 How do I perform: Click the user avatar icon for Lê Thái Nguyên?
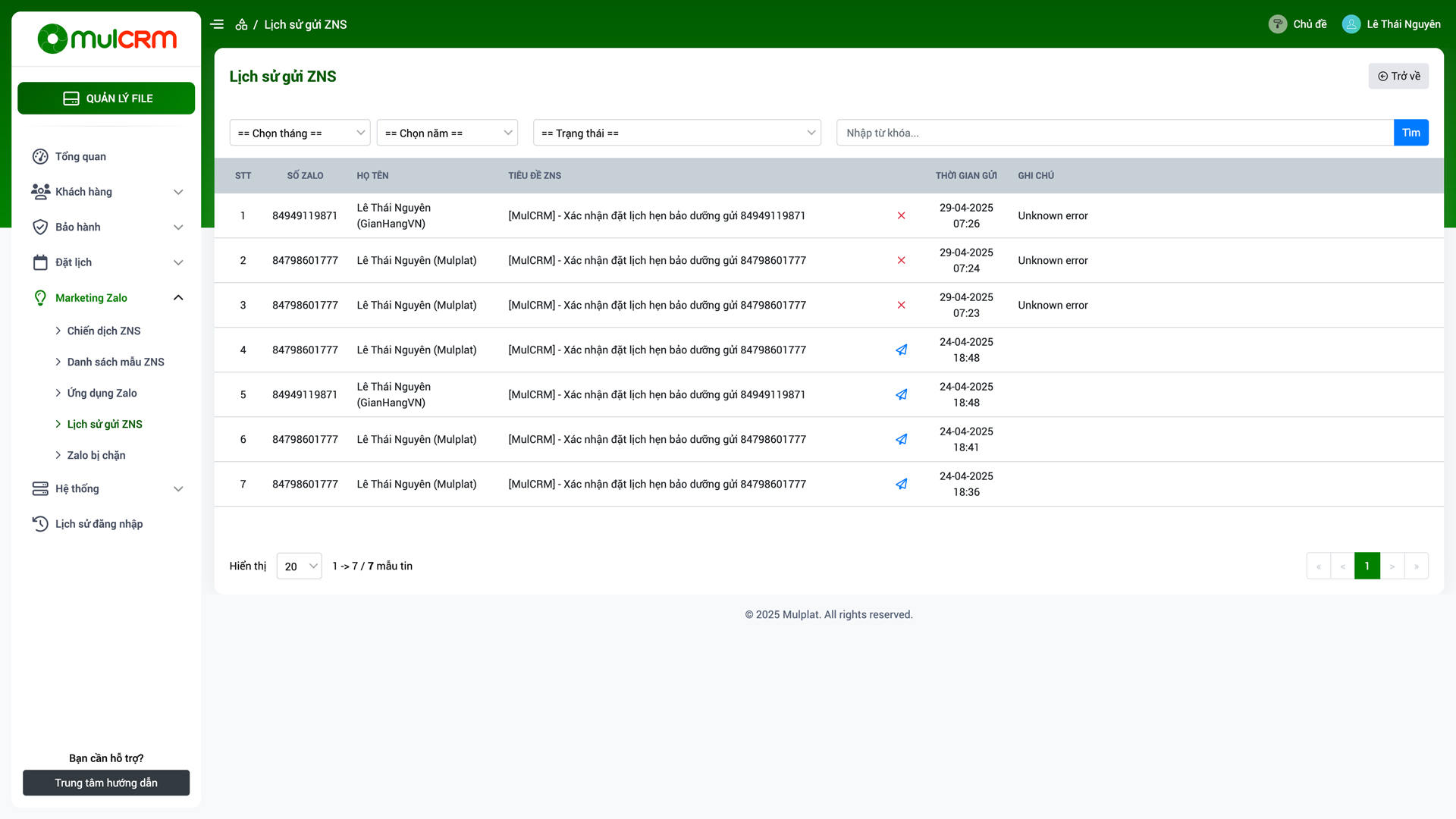tap(1351, 24)
